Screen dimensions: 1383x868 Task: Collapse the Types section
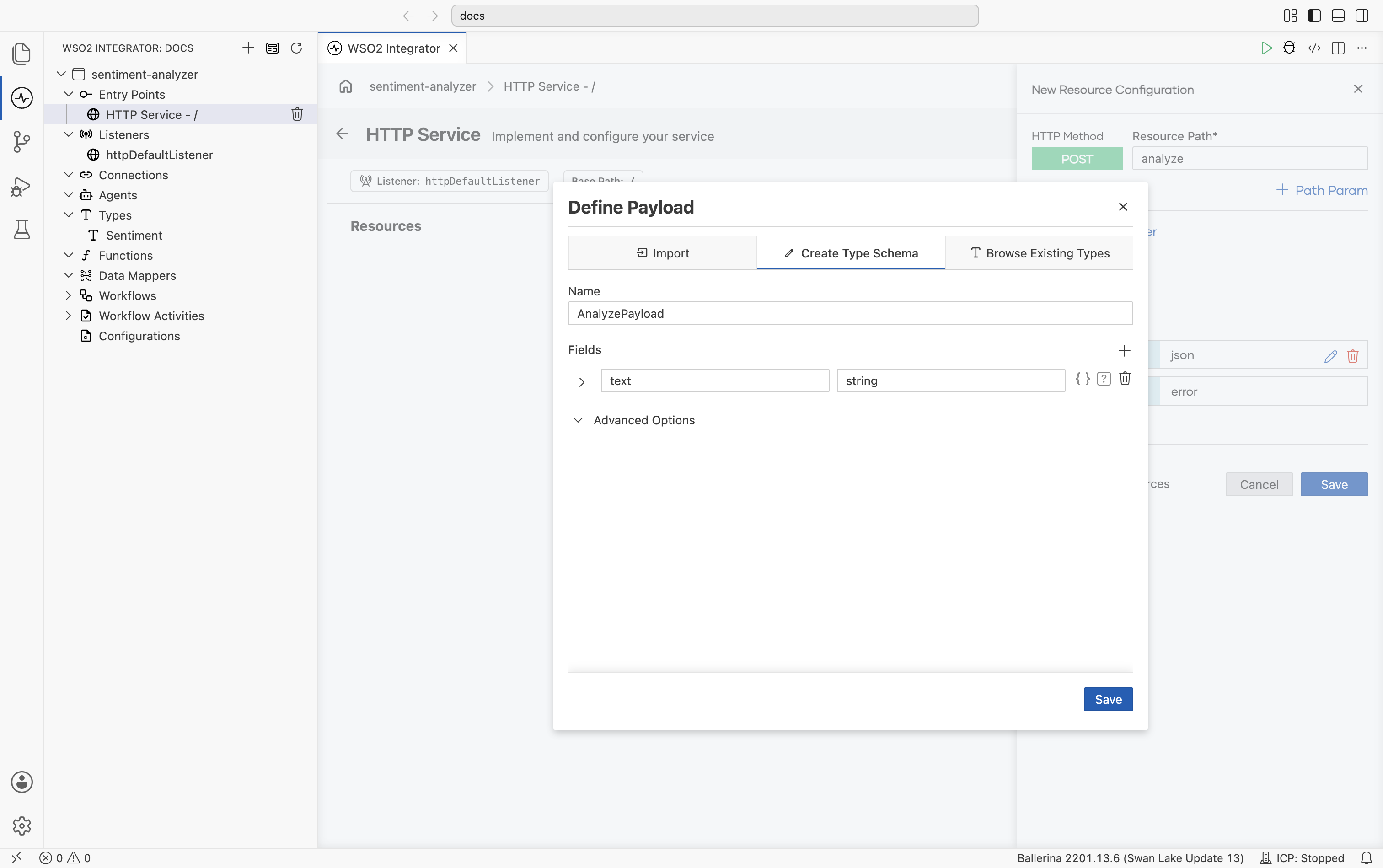click(x=68, y=214)
